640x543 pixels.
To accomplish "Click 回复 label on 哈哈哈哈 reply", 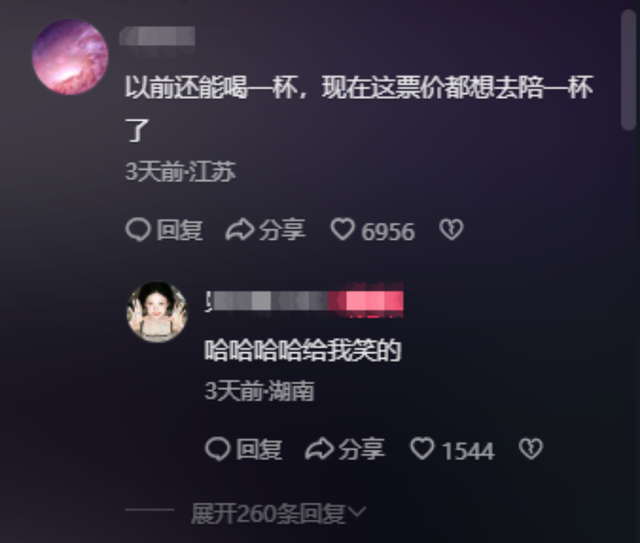I will click(259, 450).
